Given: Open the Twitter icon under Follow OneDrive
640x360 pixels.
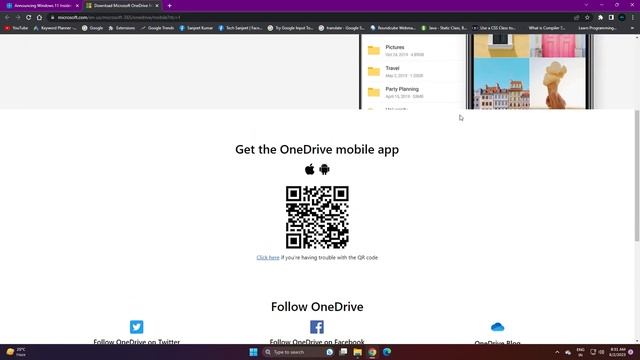Looking at the screenshot, I should click(x=137, y=327).
